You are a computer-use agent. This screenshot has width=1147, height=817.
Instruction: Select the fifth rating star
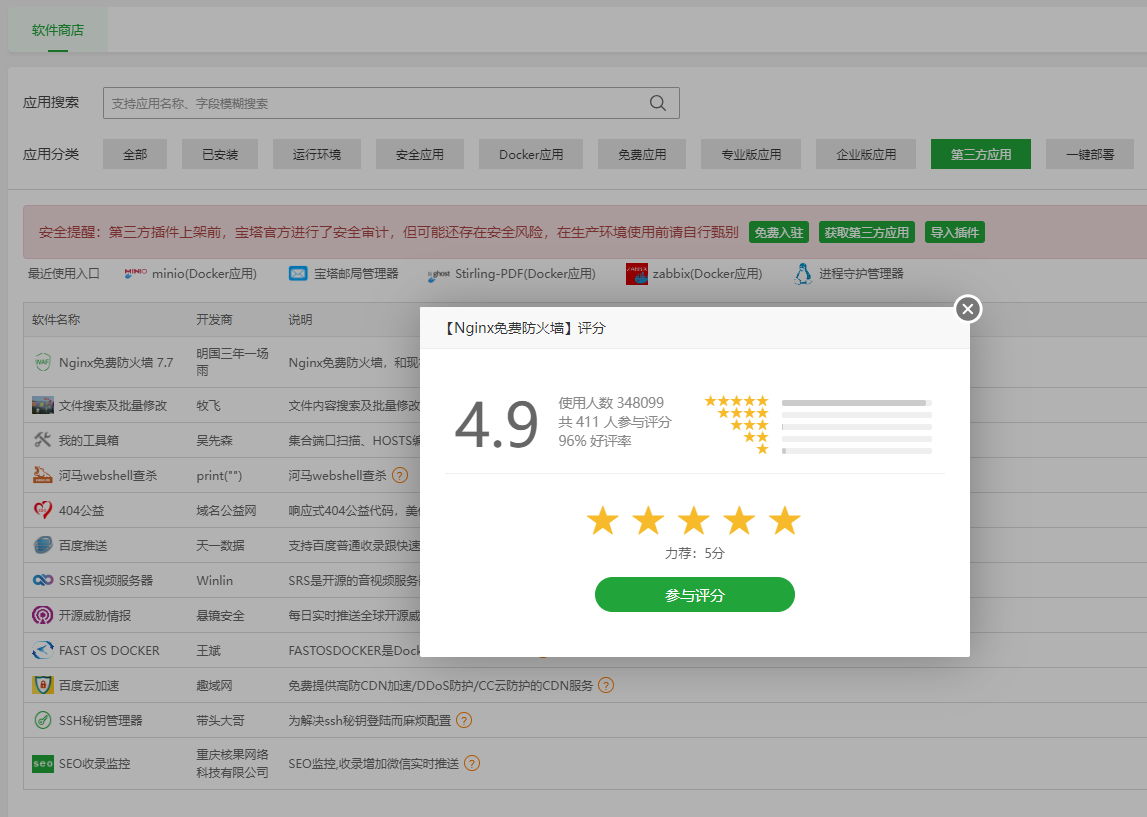coord(784,521)
